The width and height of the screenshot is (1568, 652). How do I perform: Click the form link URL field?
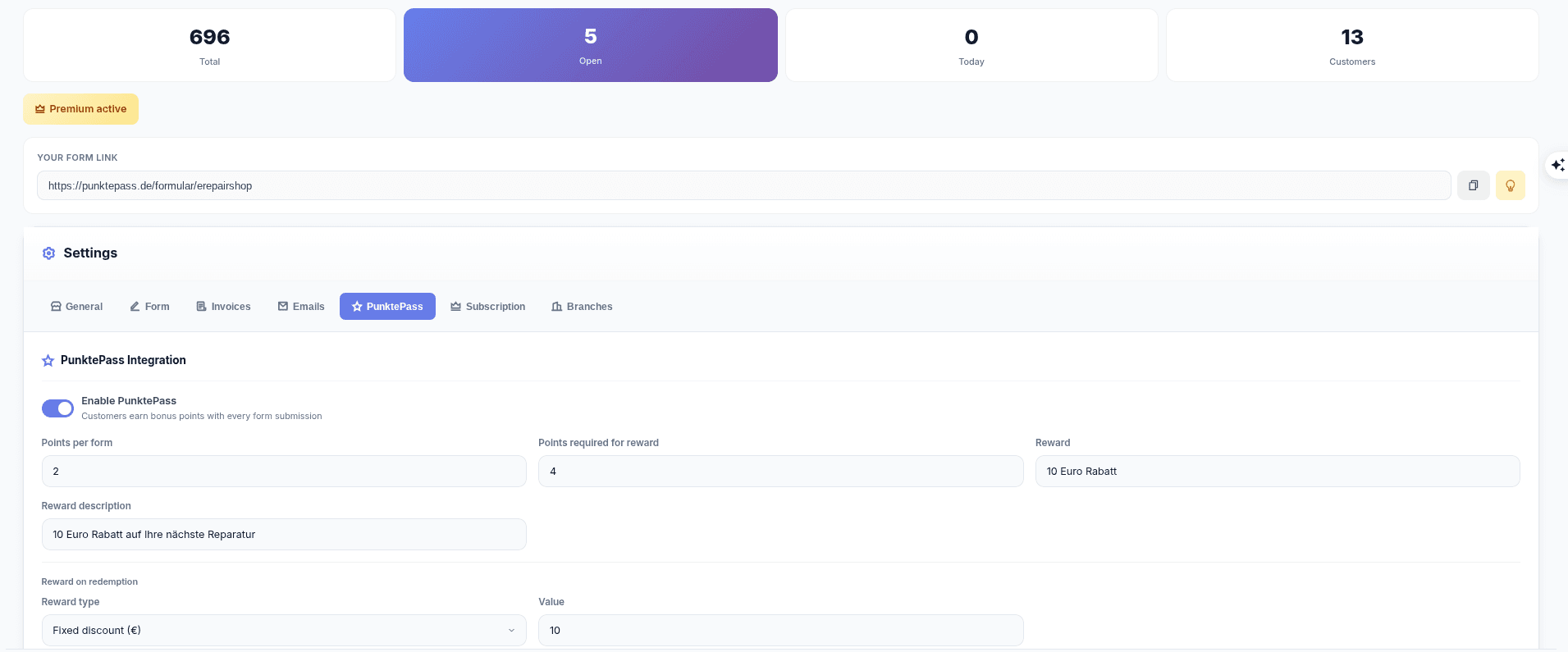pos(743,185)
